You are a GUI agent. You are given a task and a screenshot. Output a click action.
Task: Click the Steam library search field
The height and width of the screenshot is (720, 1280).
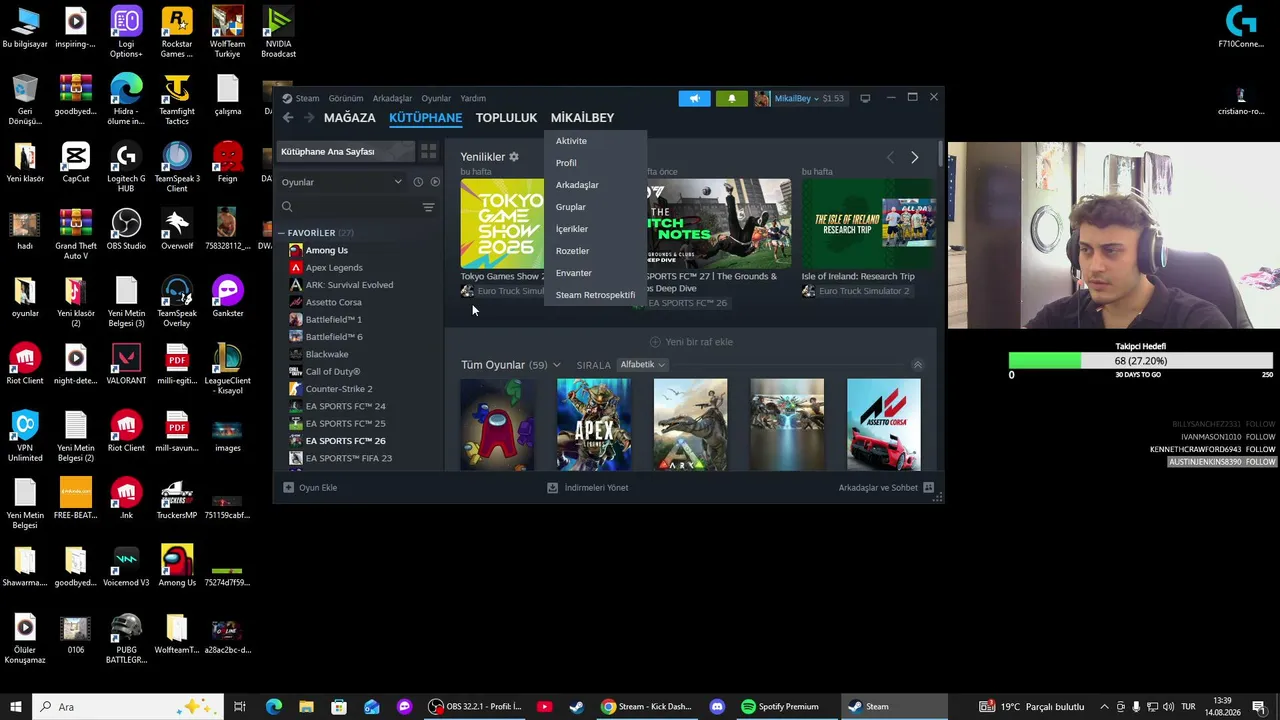click(350, 207)
